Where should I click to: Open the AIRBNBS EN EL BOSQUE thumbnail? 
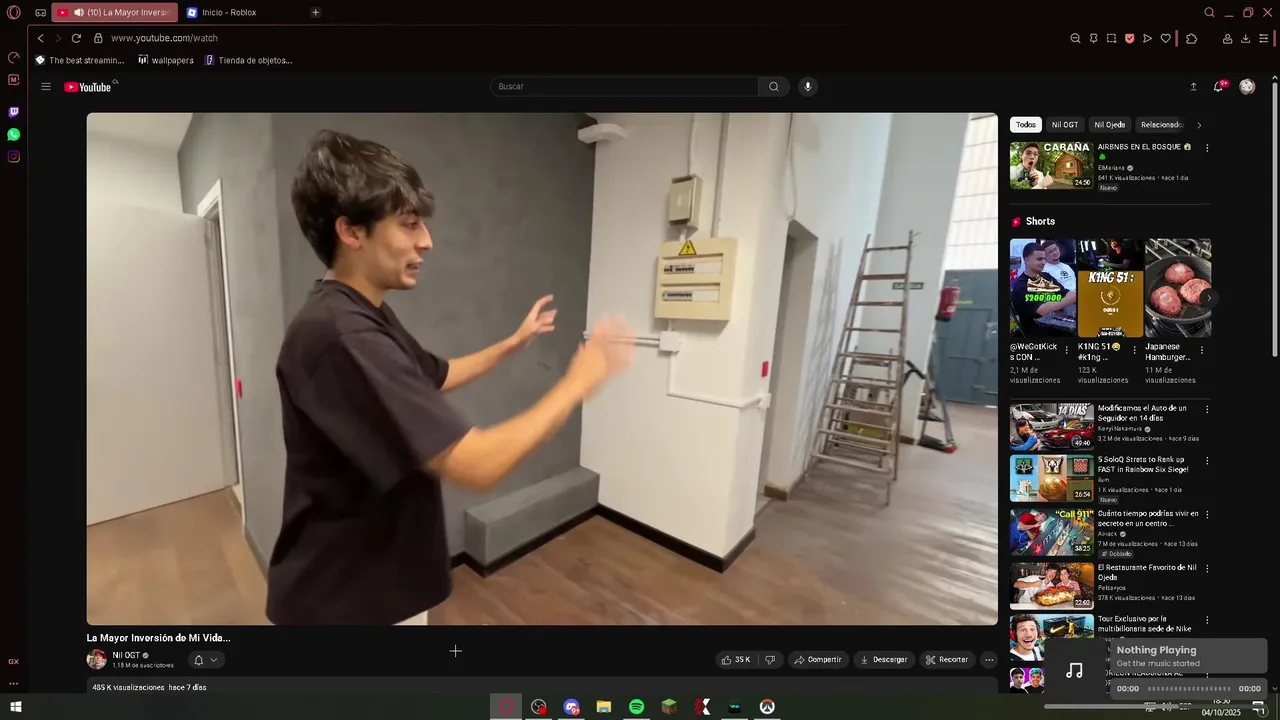click(1051, 165)
